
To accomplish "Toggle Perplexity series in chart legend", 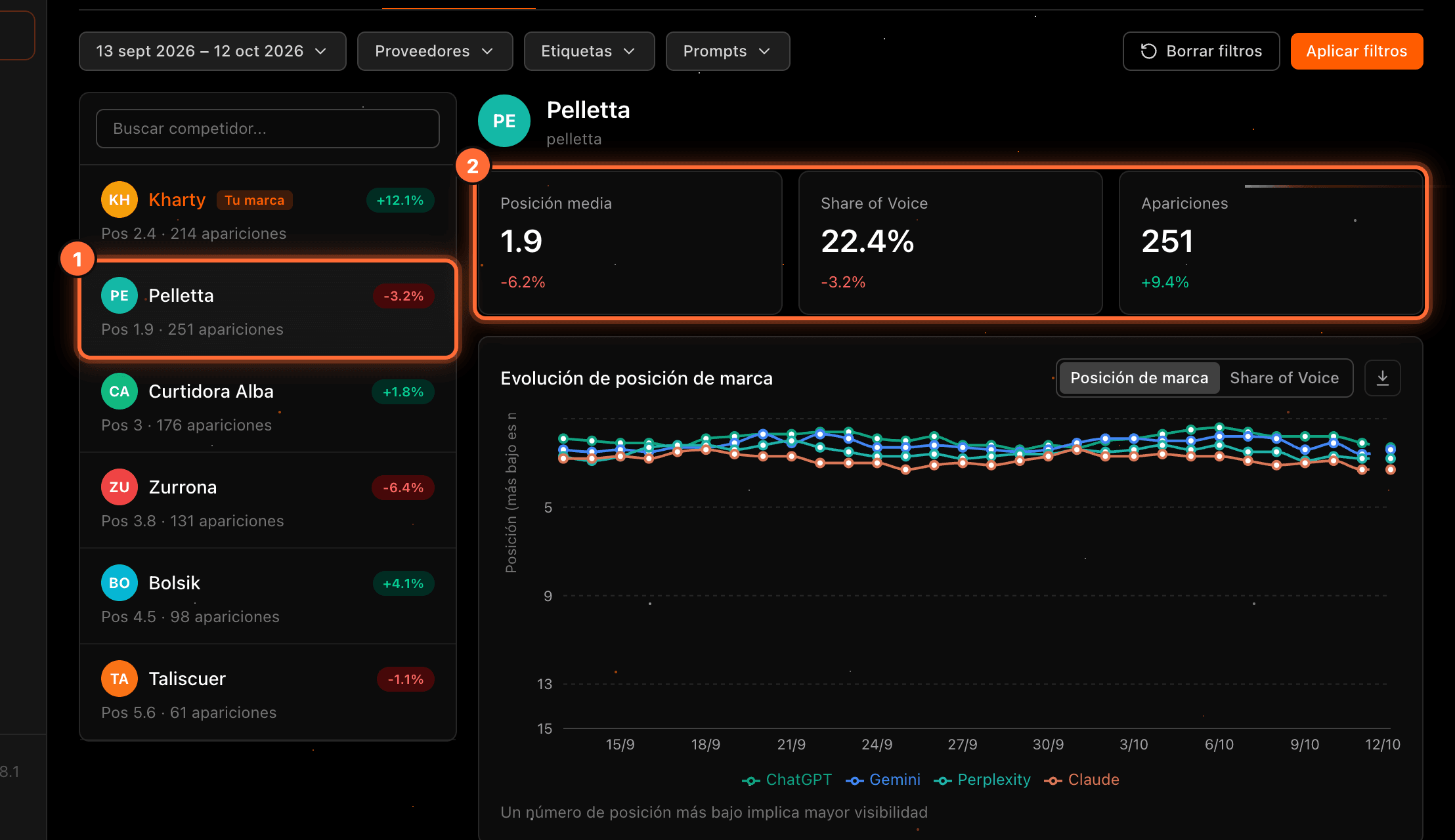I will [x=982, y=780].
